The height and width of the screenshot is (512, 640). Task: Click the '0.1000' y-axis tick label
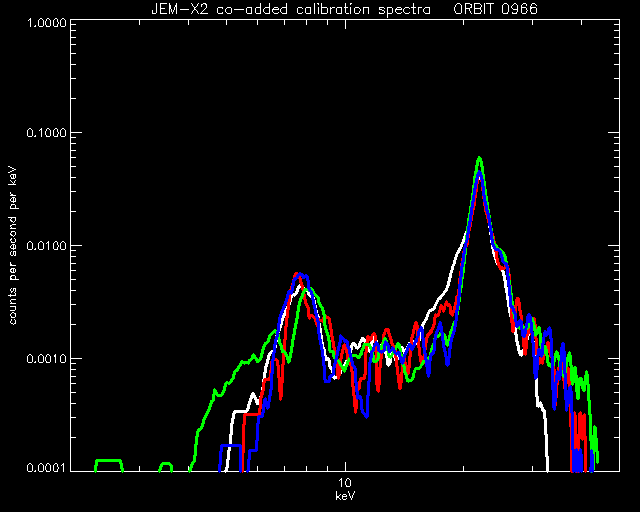[x=47, y=133]
